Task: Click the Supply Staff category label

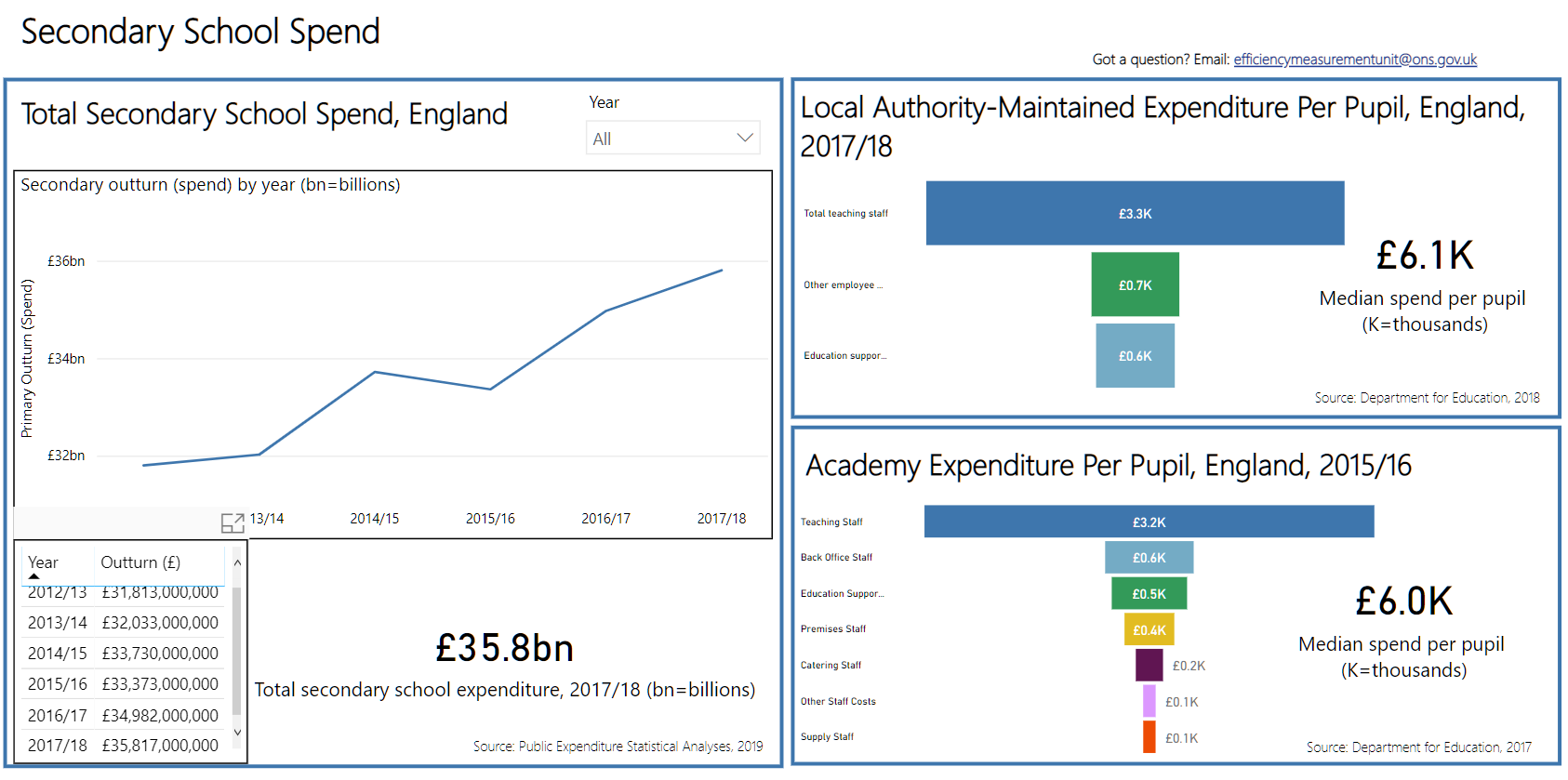Action: click(827, 737)
